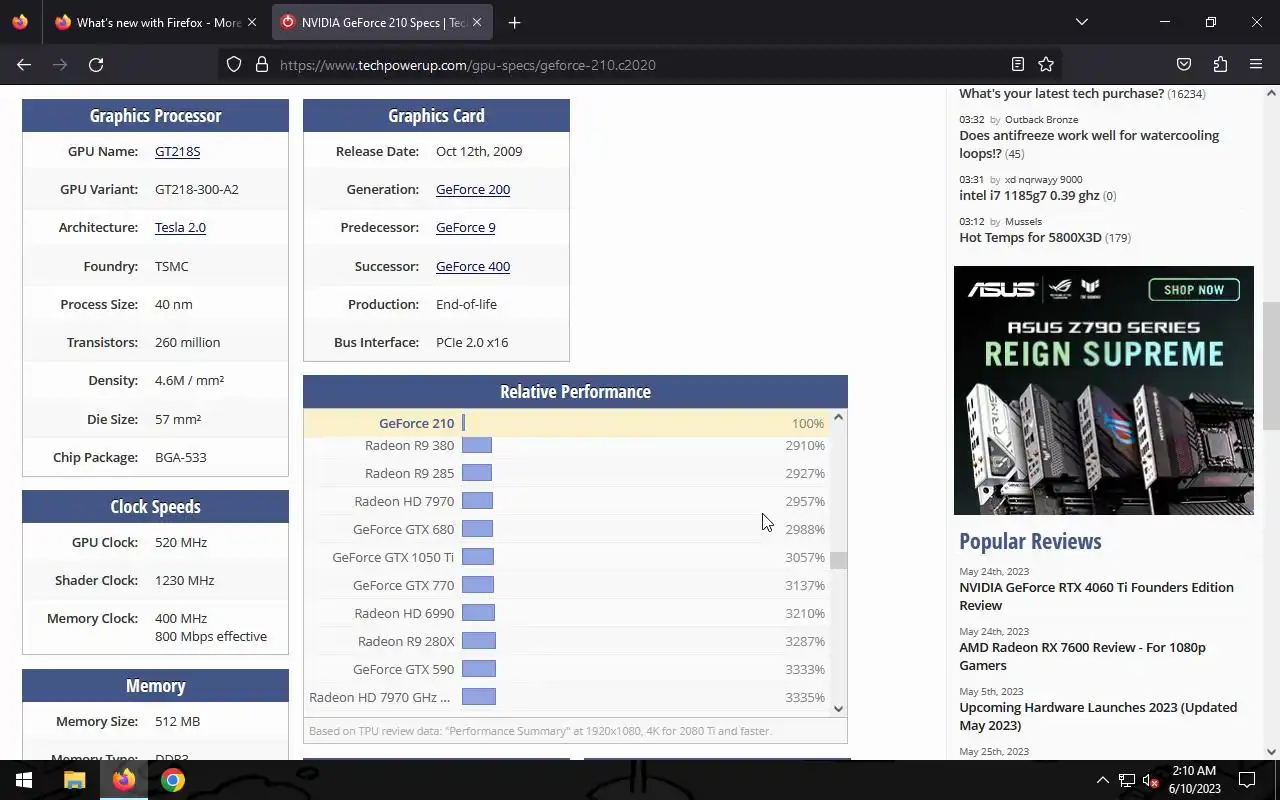Open the tracking protection shield icon
The width and height of the screenshot is (1280, 800).
click(233, 64)
